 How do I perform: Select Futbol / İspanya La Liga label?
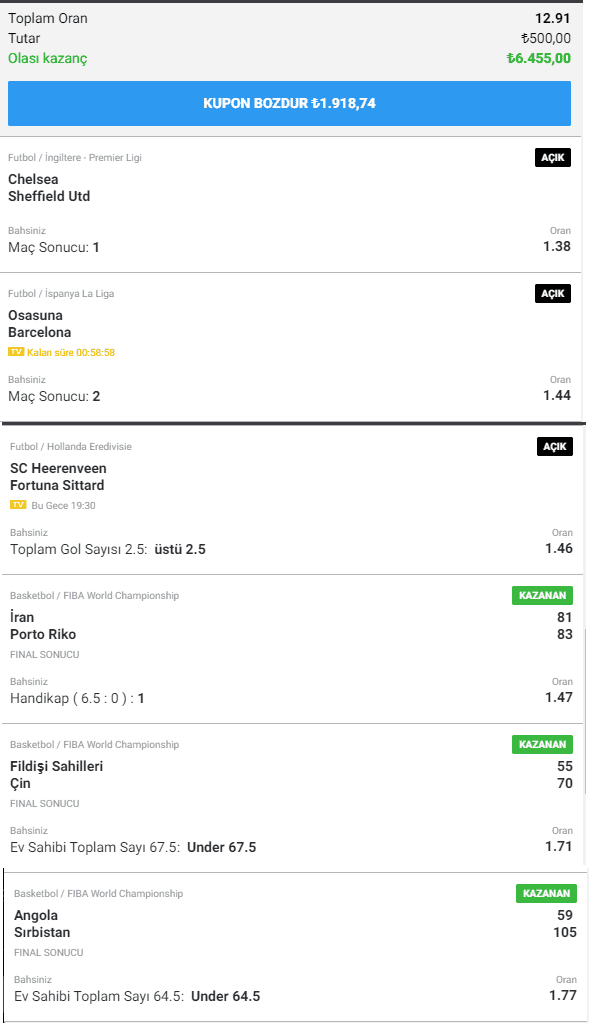61,293
